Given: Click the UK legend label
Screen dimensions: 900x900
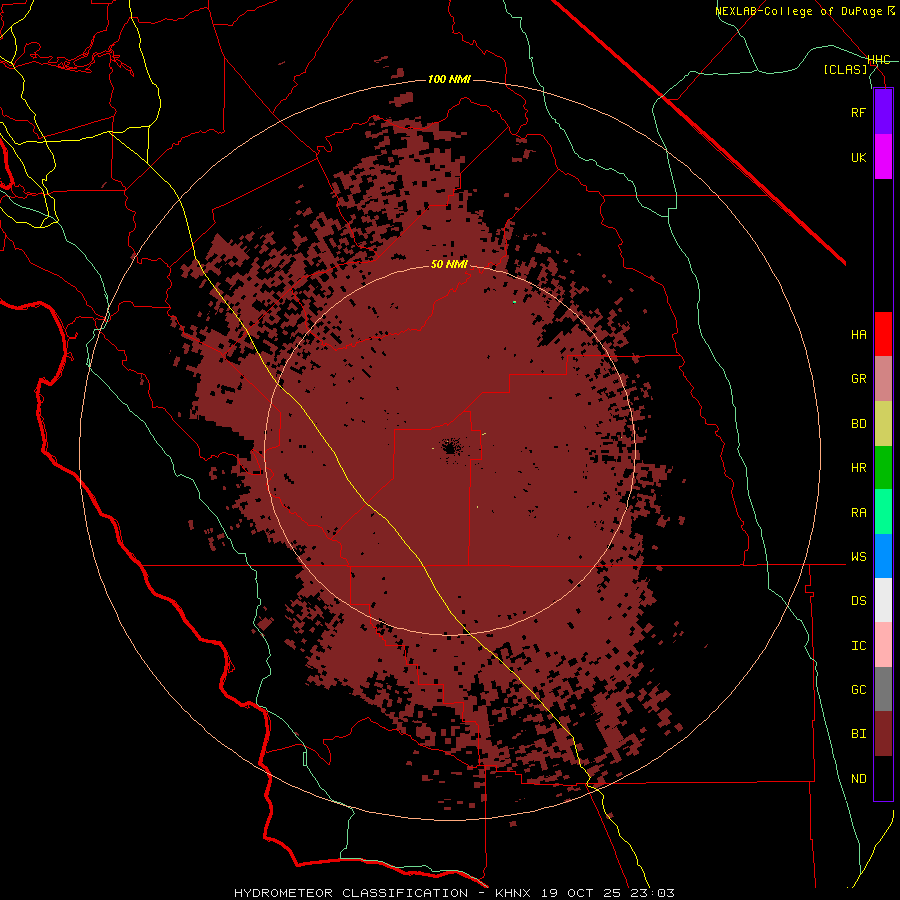Looking at the screenshot, I should tap(858, 157).
